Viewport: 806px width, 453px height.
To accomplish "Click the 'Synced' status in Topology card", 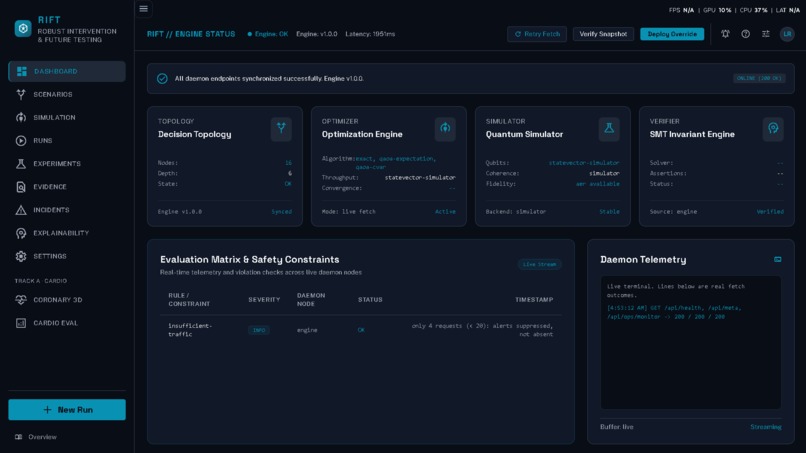I will pos(282,212).
